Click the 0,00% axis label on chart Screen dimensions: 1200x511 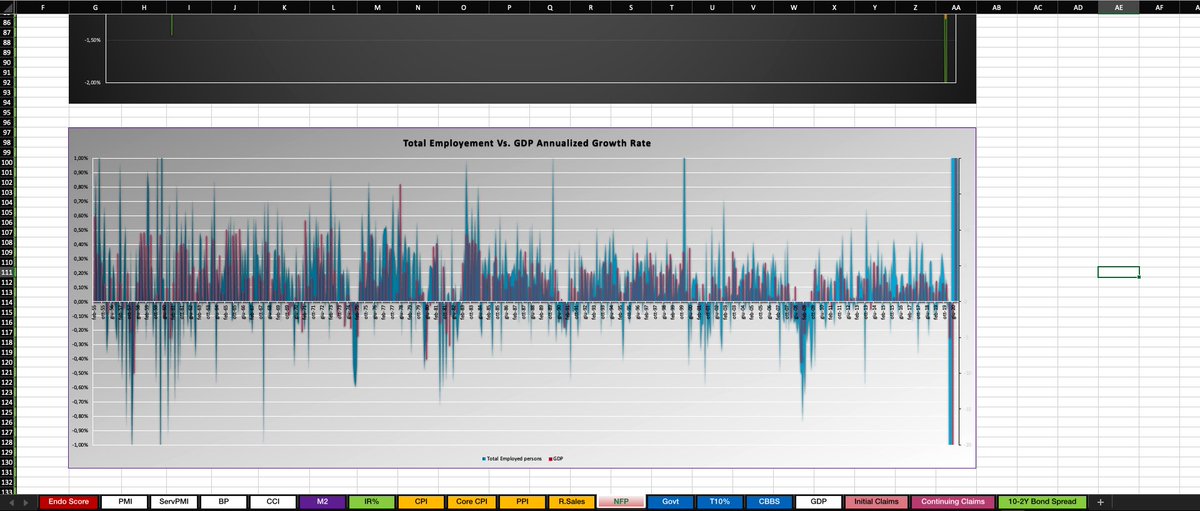click(81, 301)
